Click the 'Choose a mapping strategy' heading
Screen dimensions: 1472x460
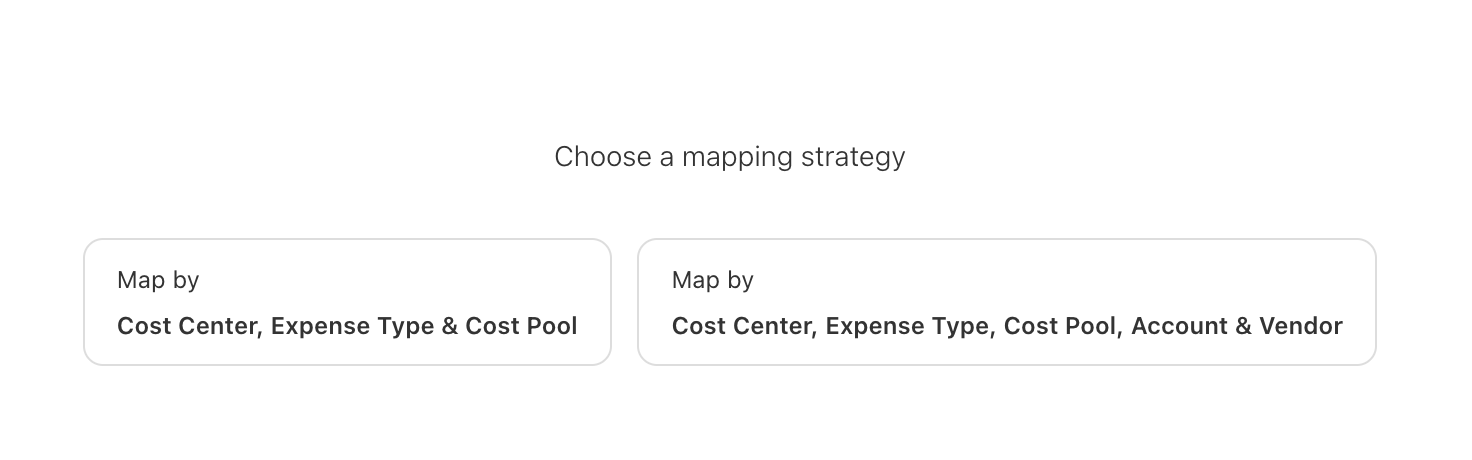point(729,157)
